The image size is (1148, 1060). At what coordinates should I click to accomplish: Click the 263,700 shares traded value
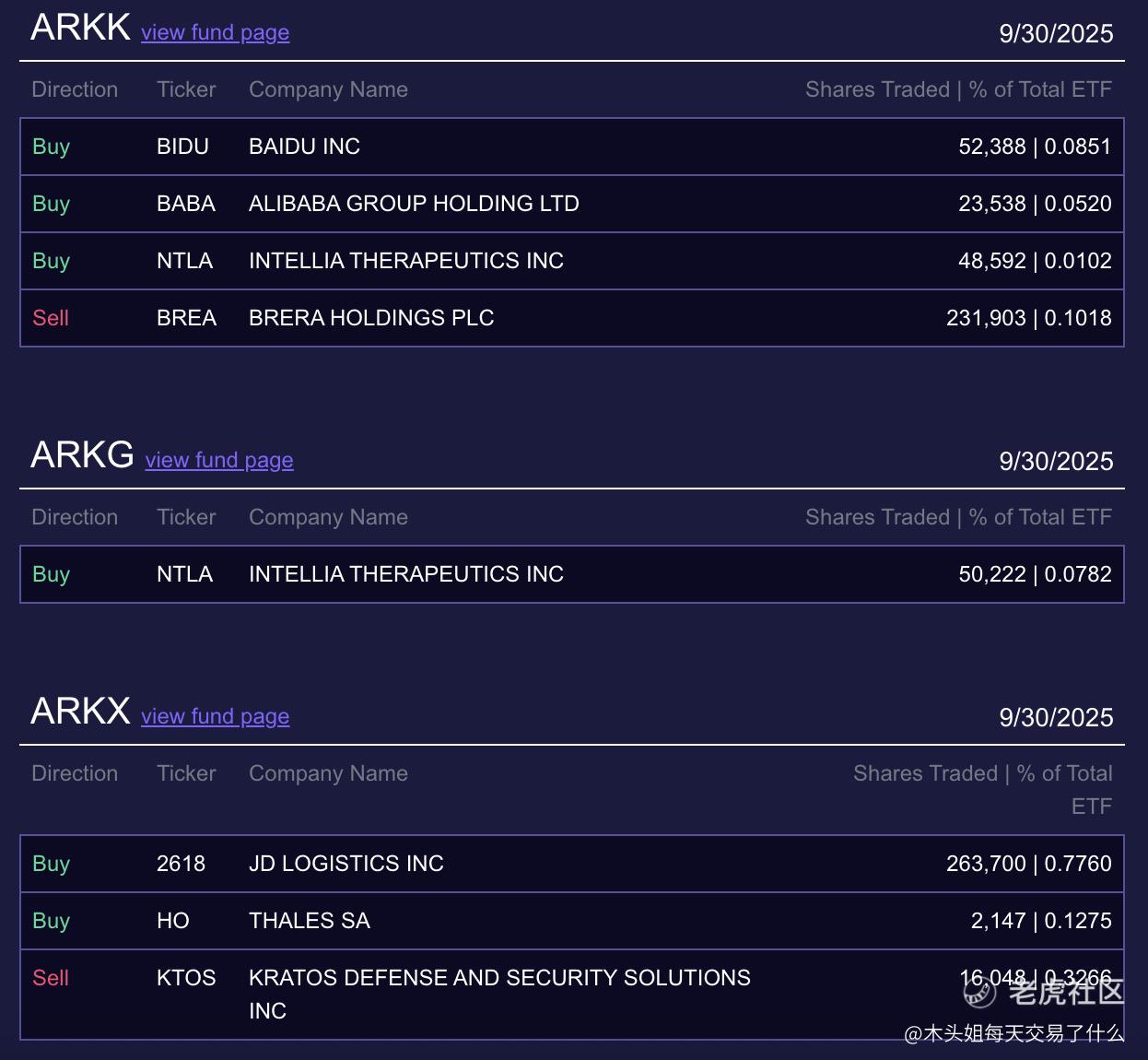(985, 864)
